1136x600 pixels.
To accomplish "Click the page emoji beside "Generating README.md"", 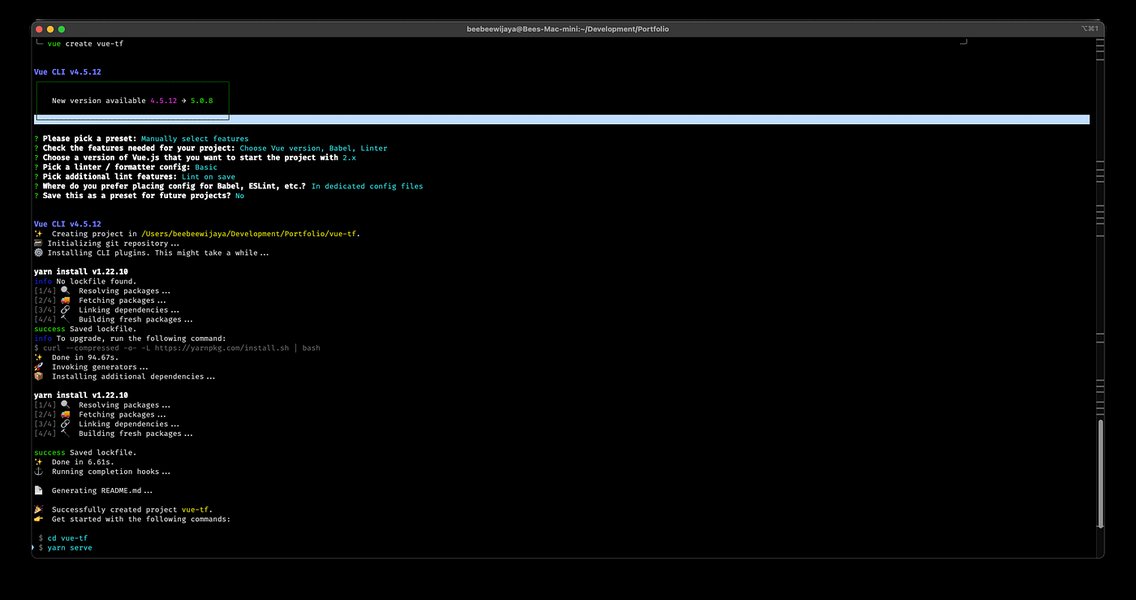I will [x=38, y=491].
